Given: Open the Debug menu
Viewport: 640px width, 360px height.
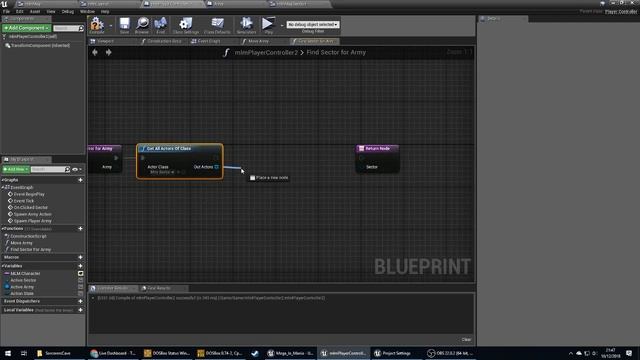Looking at the screenshot, I should pos(68,12).
